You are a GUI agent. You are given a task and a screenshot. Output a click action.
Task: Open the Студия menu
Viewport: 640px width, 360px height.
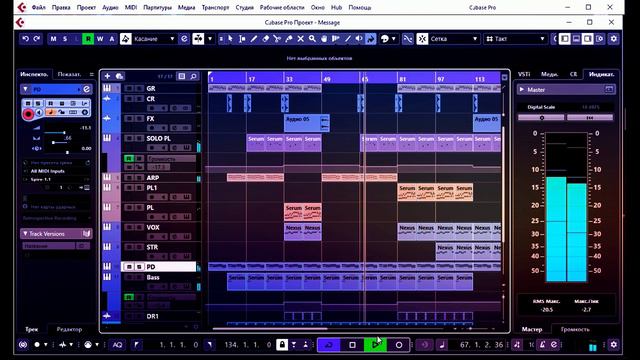click(x=244, y=7)
